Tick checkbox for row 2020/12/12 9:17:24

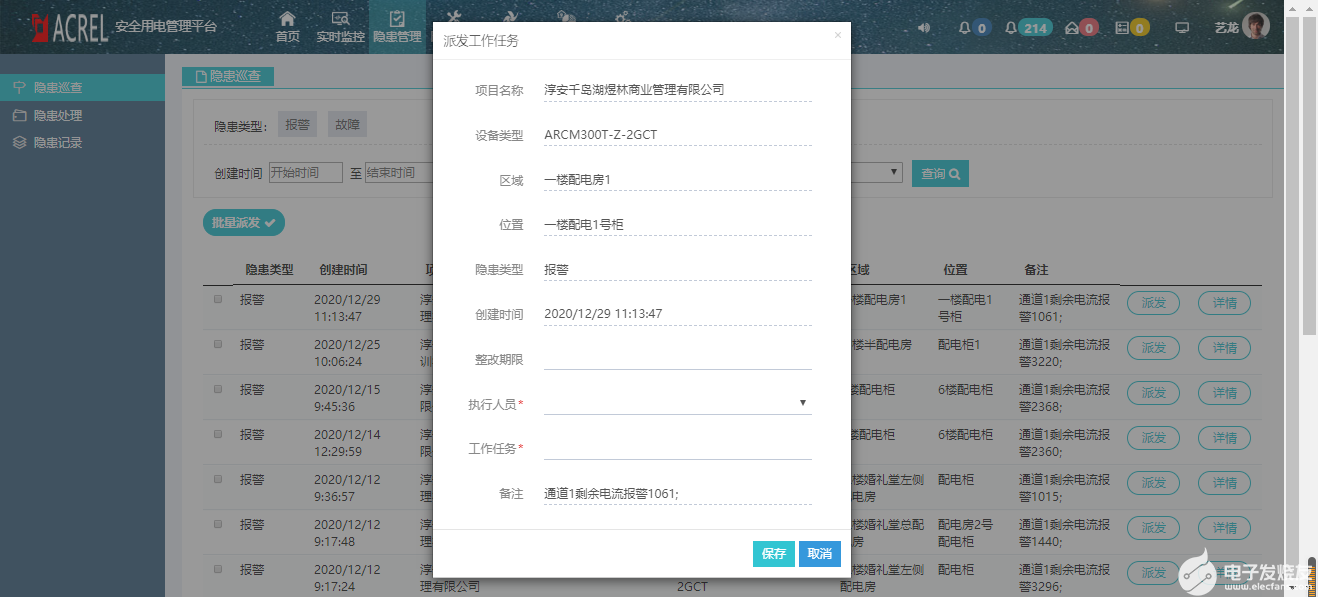click(x=218, y=569)
